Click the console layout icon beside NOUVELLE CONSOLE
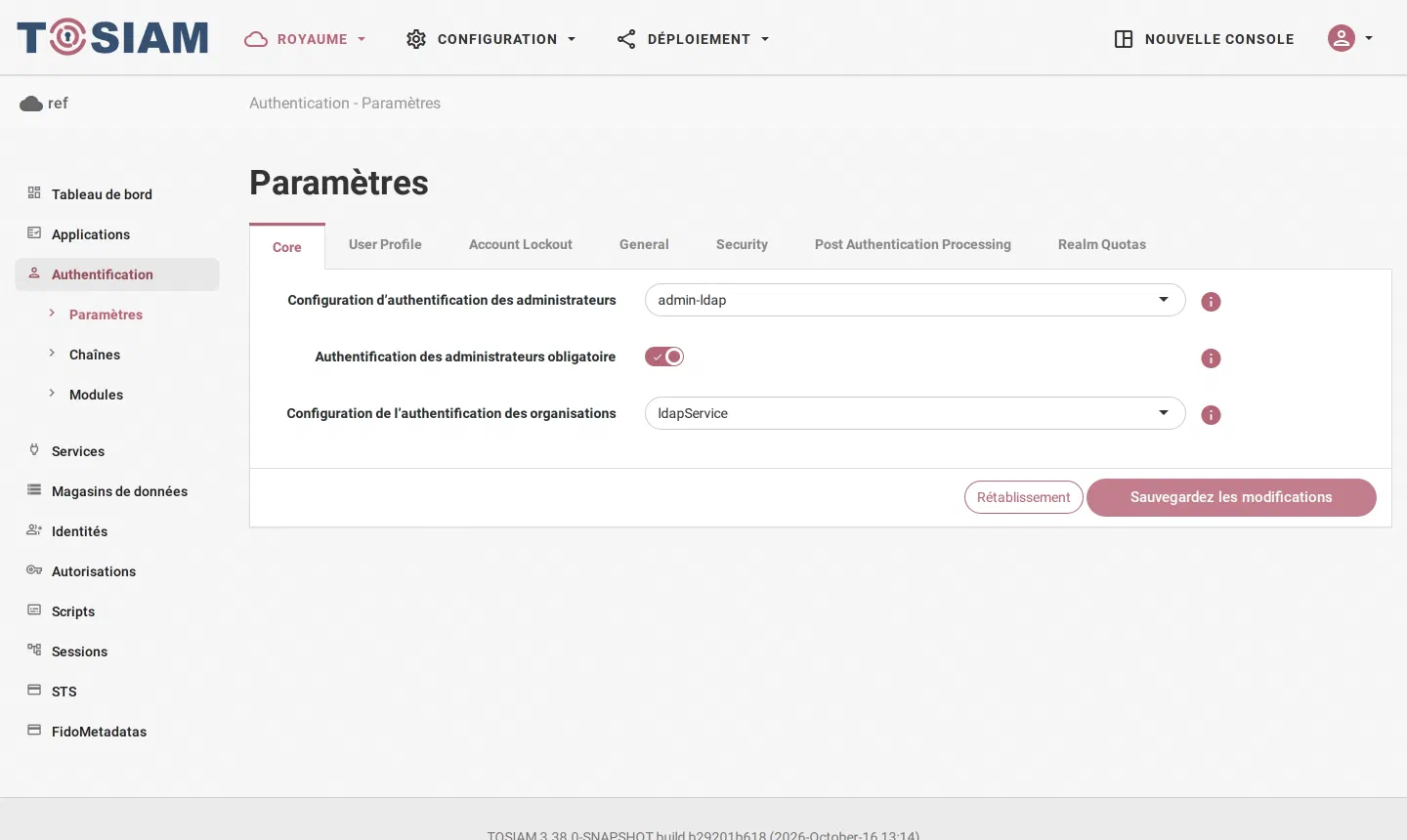Image resolution: width=1407 pixels, height=840 pixels. click(1124, 39)
